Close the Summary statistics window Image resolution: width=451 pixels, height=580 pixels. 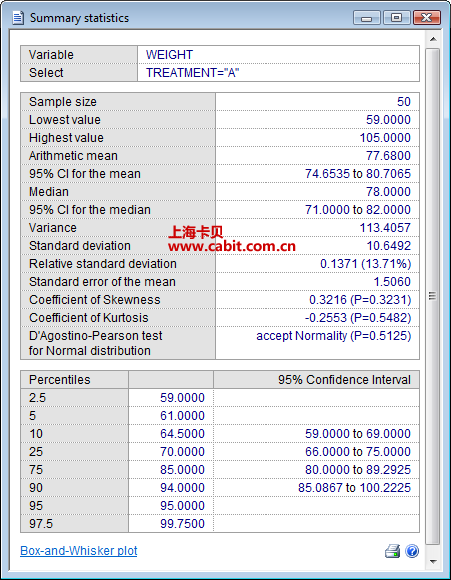click(x=427, y=18)
